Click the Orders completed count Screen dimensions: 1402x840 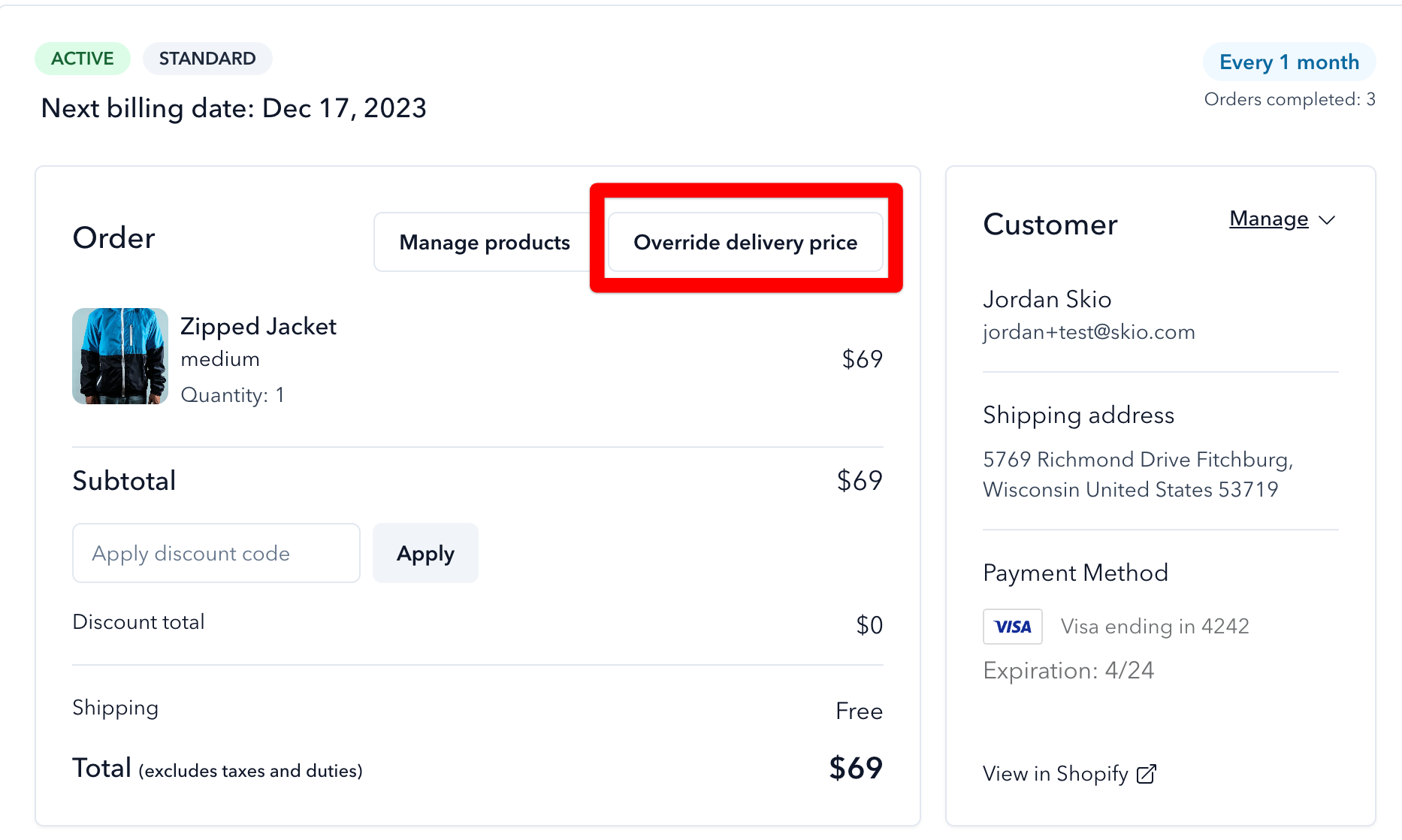pos(1289,99)
